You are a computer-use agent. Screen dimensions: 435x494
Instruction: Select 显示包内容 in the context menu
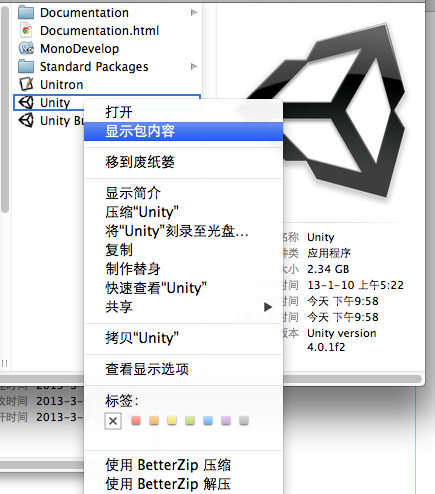(x=183, y=131)
